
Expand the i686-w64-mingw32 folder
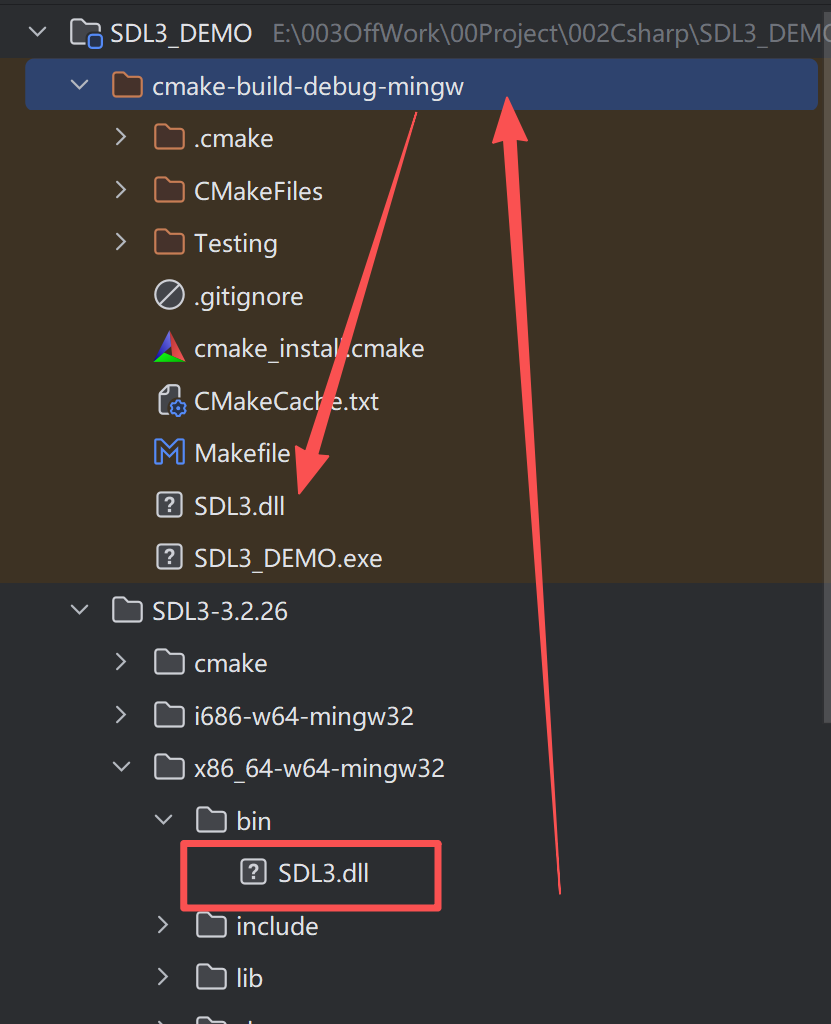tap(121, 715)
